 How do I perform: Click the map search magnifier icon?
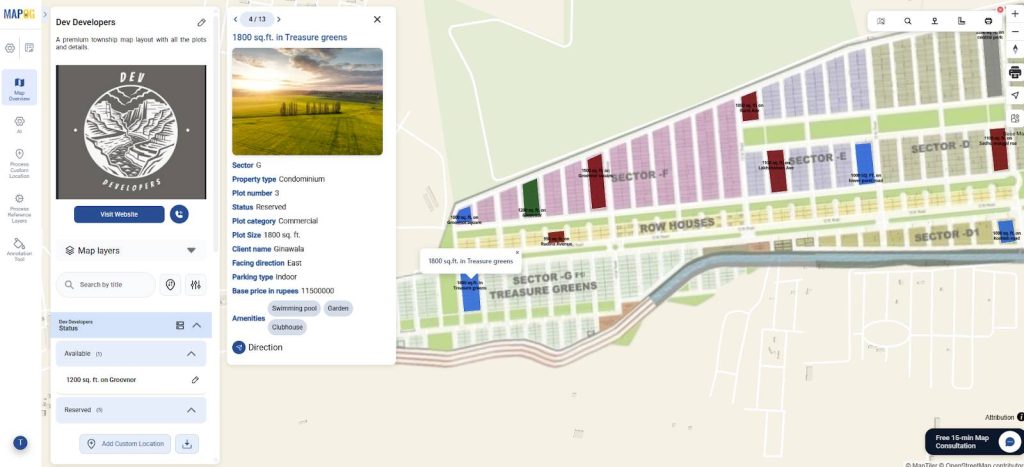pyautogui.click(x=908, y=21)
